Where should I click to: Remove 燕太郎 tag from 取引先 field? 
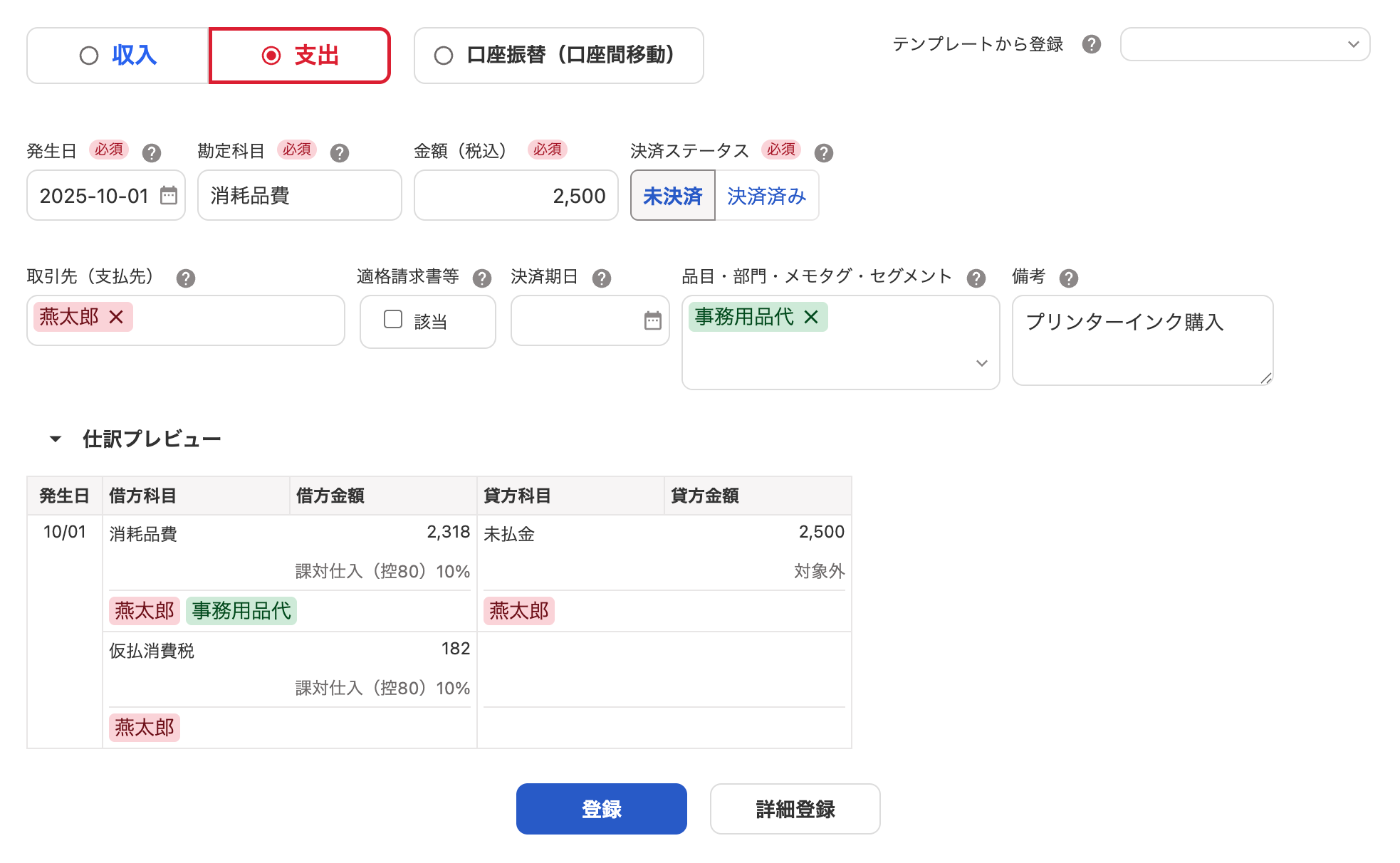(116, 317)
